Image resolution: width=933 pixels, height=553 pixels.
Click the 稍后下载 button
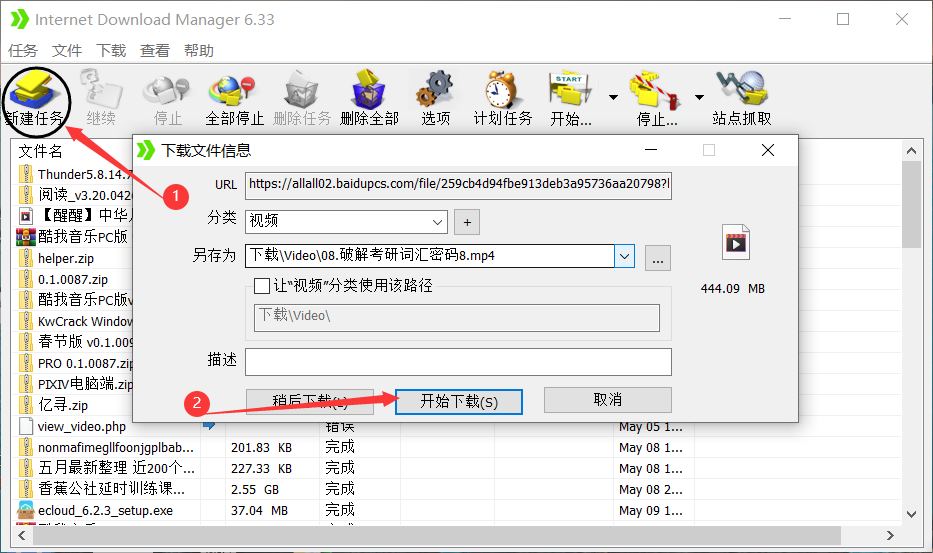point(310,402)
